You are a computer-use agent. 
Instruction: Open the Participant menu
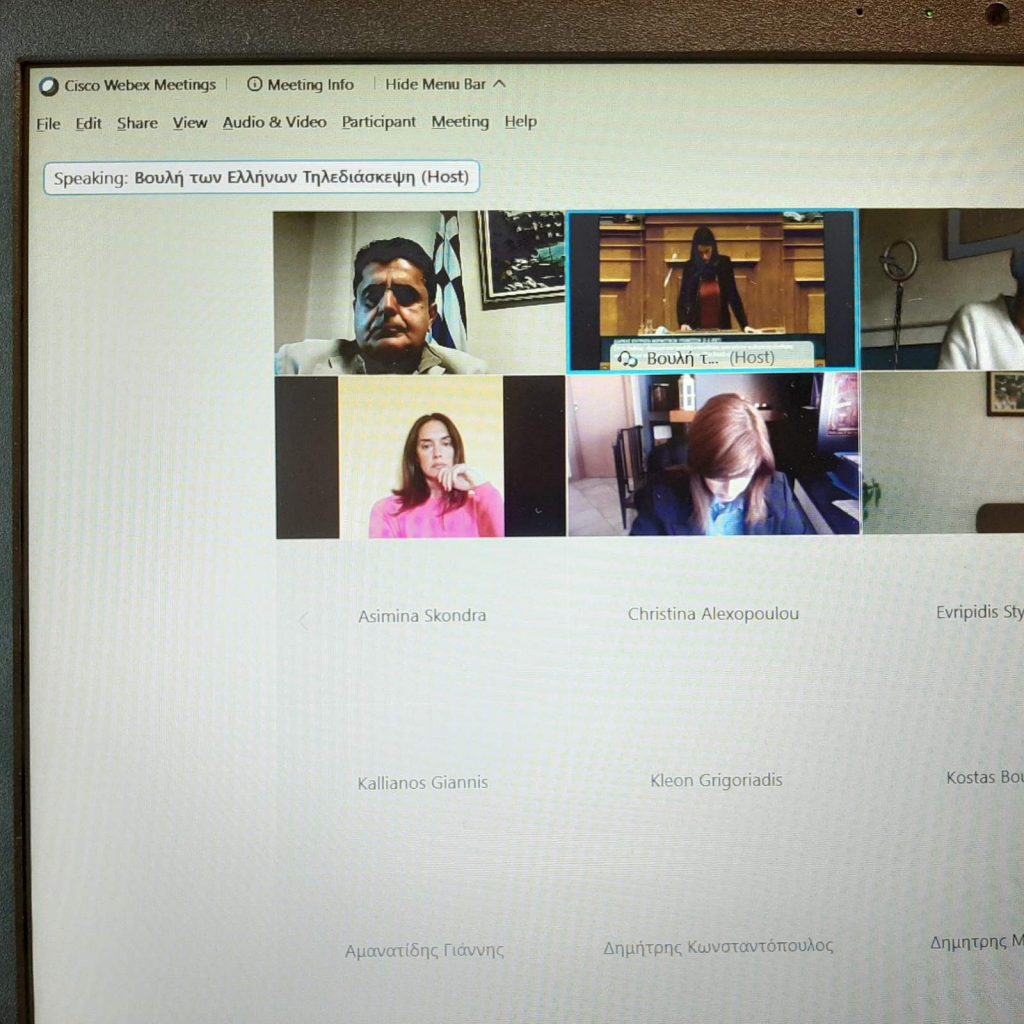click(378, 122)
